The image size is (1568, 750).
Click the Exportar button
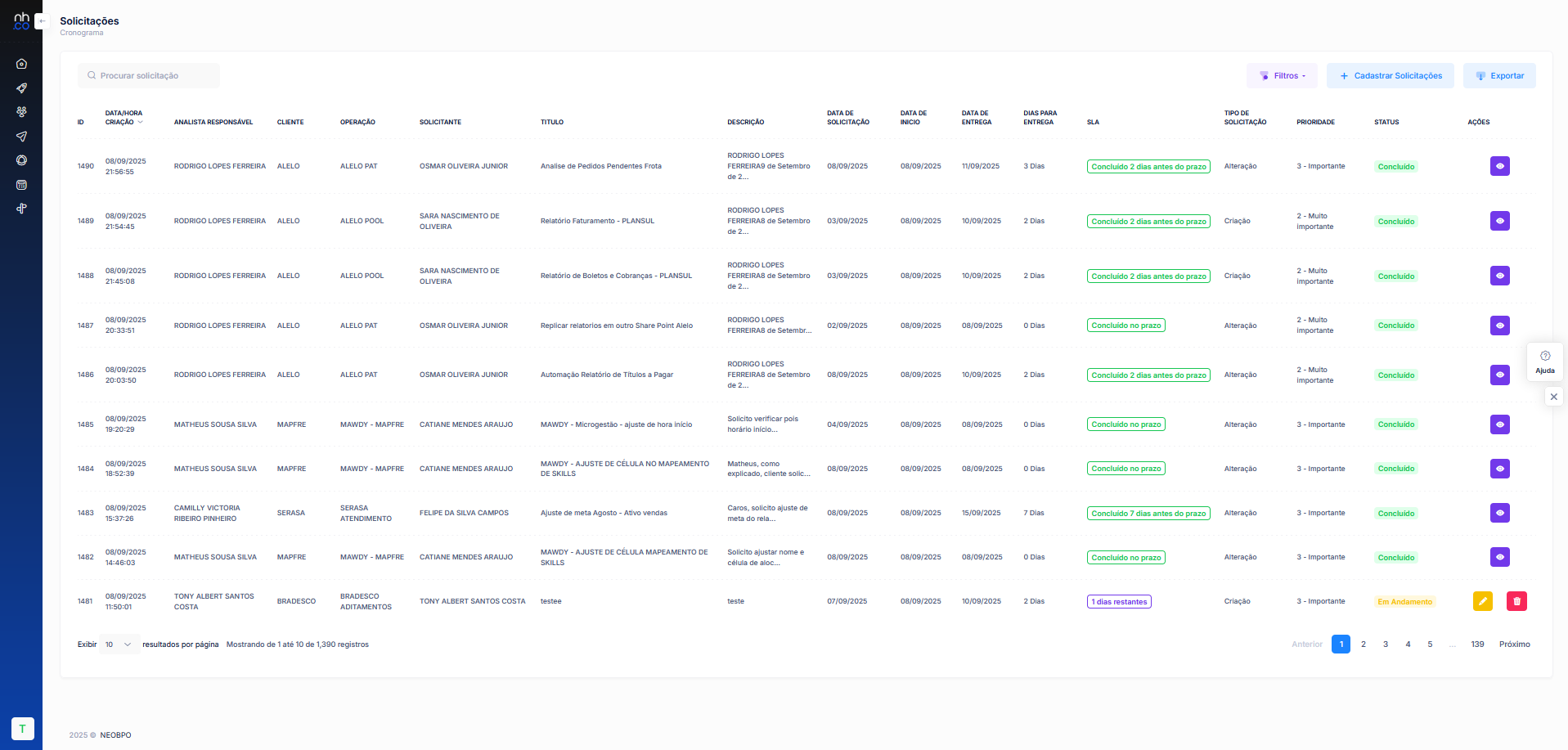click(1498, 76)
